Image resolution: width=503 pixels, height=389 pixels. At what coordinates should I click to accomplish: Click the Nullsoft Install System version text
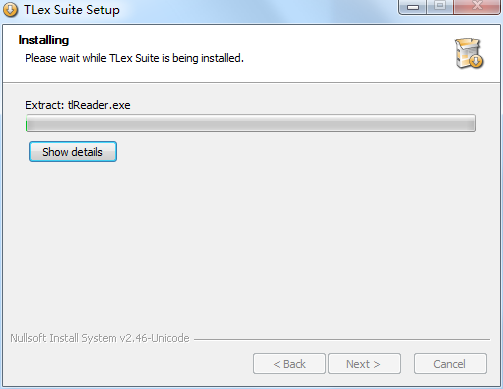click(x=100, y=338)
